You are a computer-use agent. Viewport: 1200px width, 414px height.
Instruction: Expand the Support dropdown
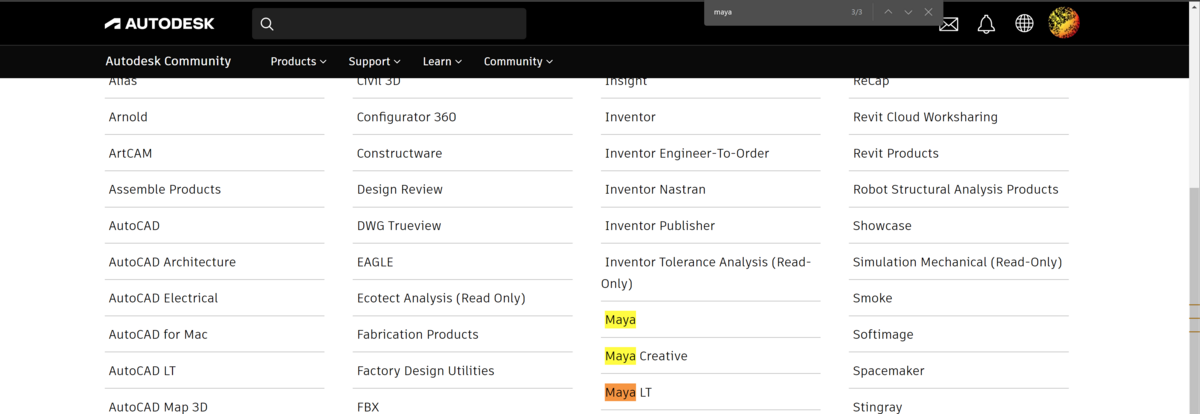374,61
